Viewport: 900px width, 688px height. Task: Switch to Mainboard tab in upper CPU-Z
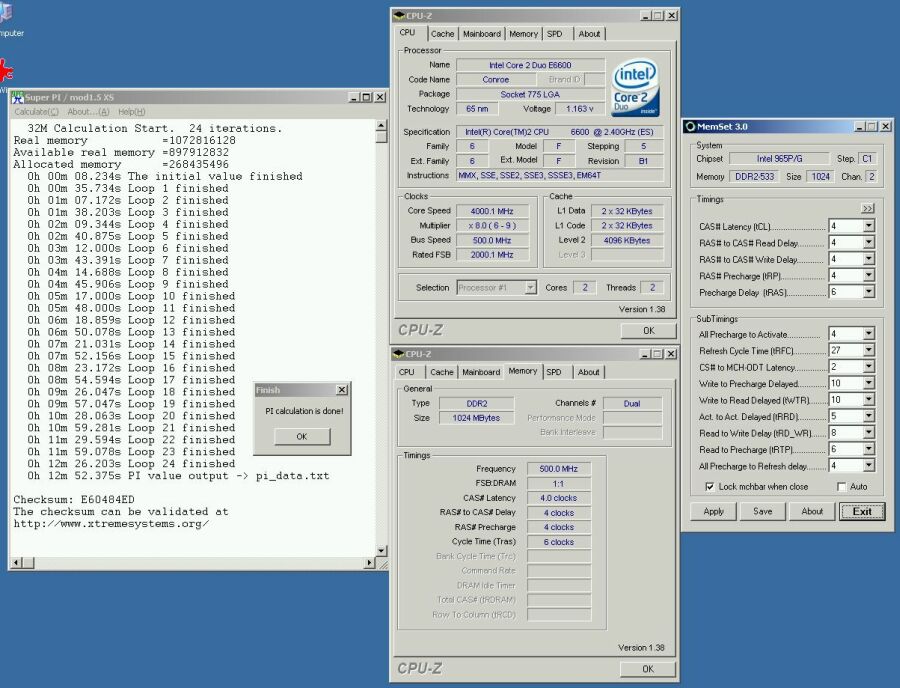tap(482, 34)
